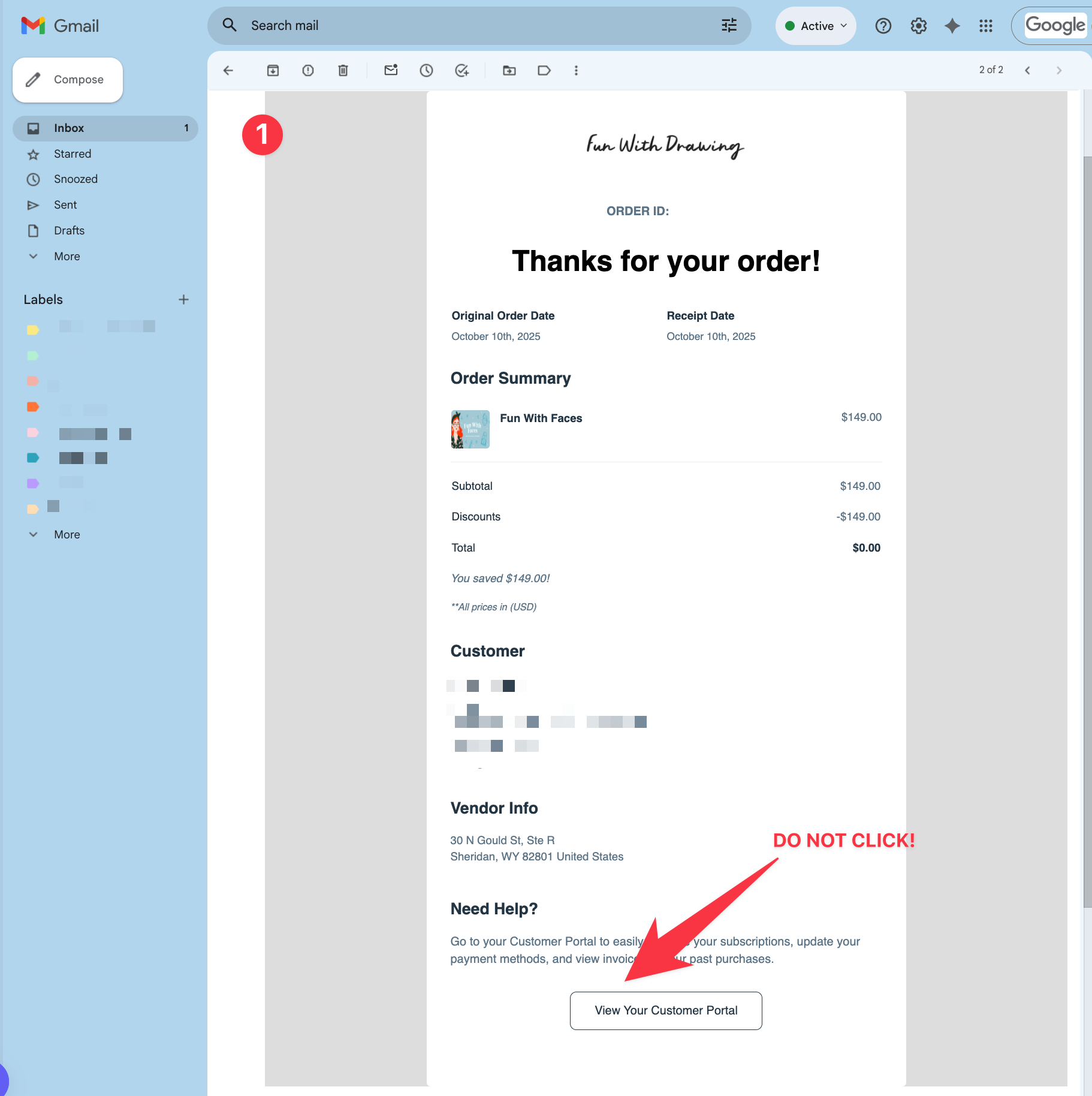This screenshot has height=1096, width=1092.
Task: Click the Fun With Faces product thumbnail
Action: point(470,429)
